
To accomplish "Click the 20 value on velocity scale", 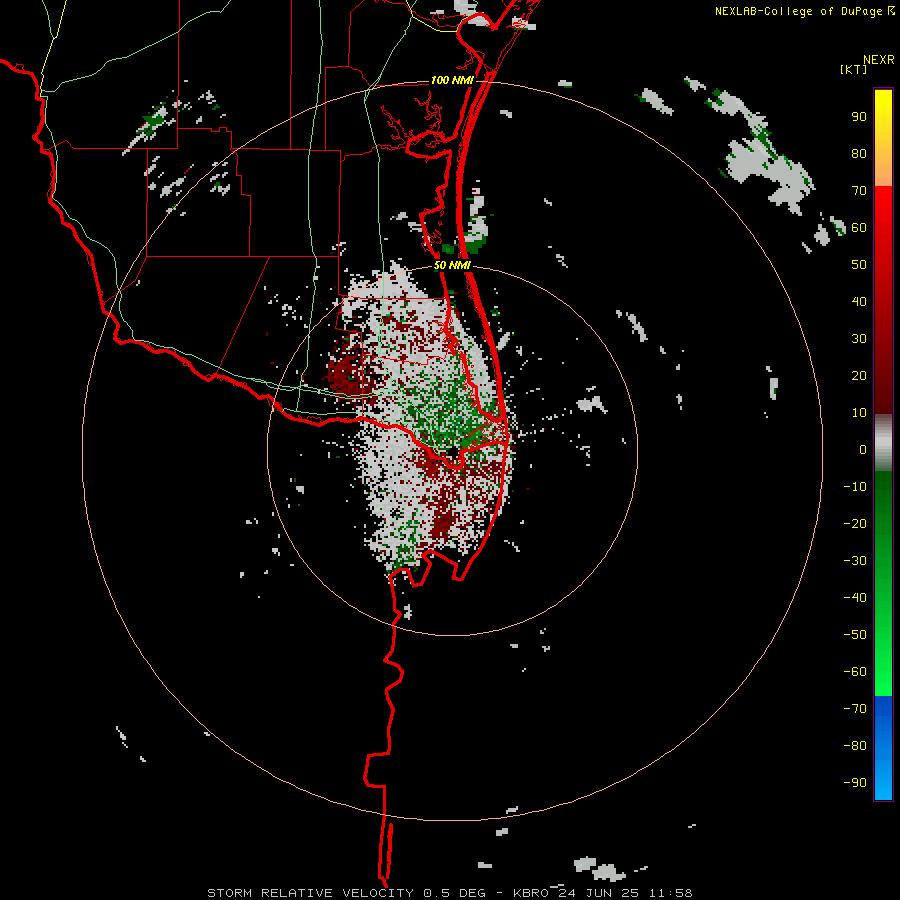I will pyautogui.click(x=859, y=375).
